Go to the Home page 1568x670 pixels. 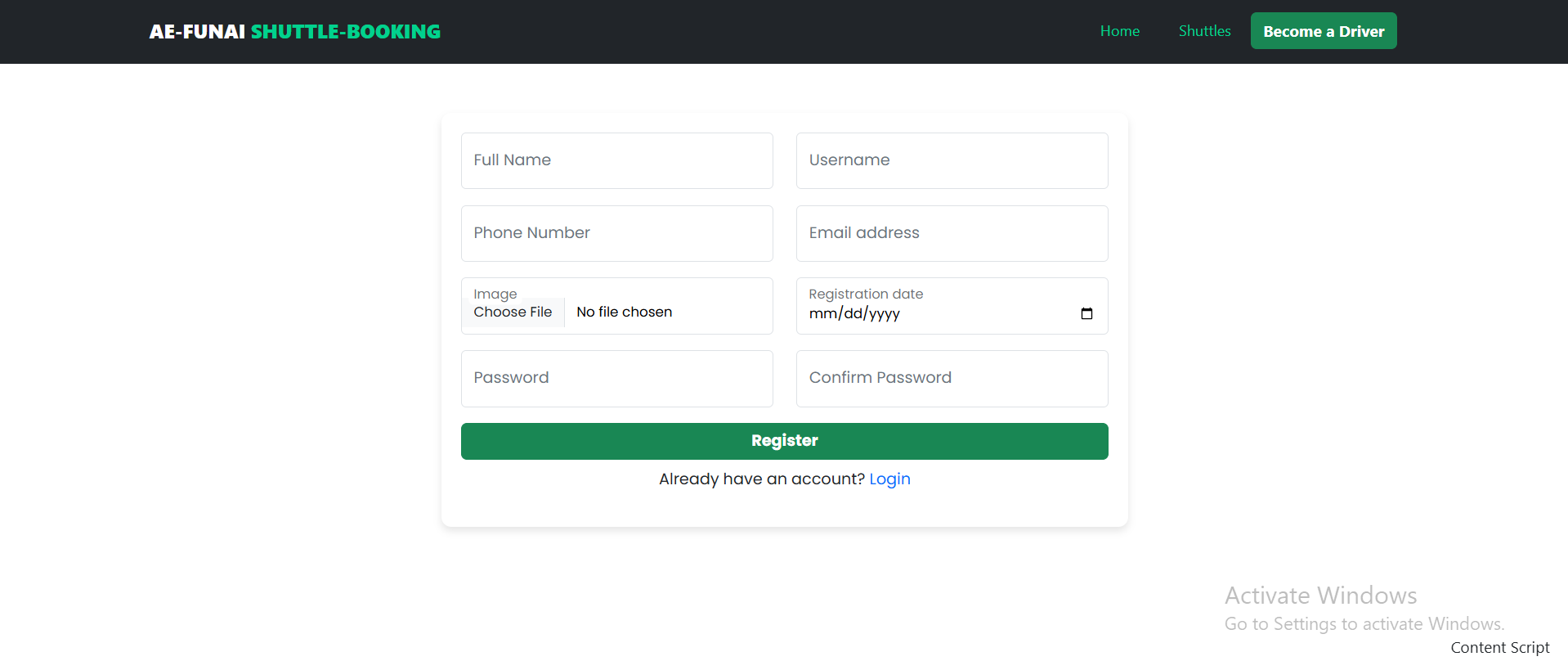1119,31
